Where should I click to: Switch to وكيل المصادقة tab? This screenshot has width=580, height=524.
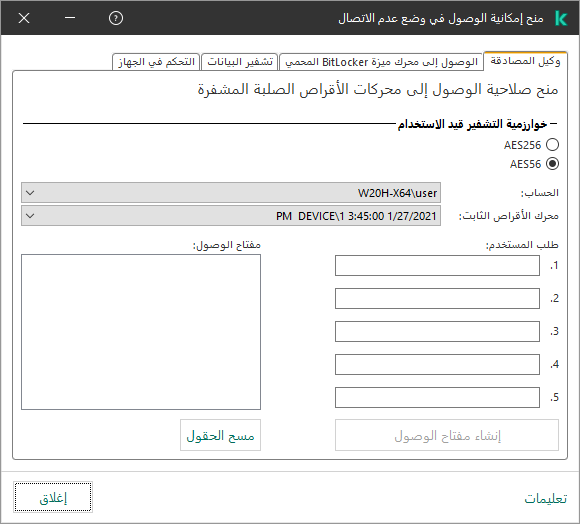coord(525,61)
